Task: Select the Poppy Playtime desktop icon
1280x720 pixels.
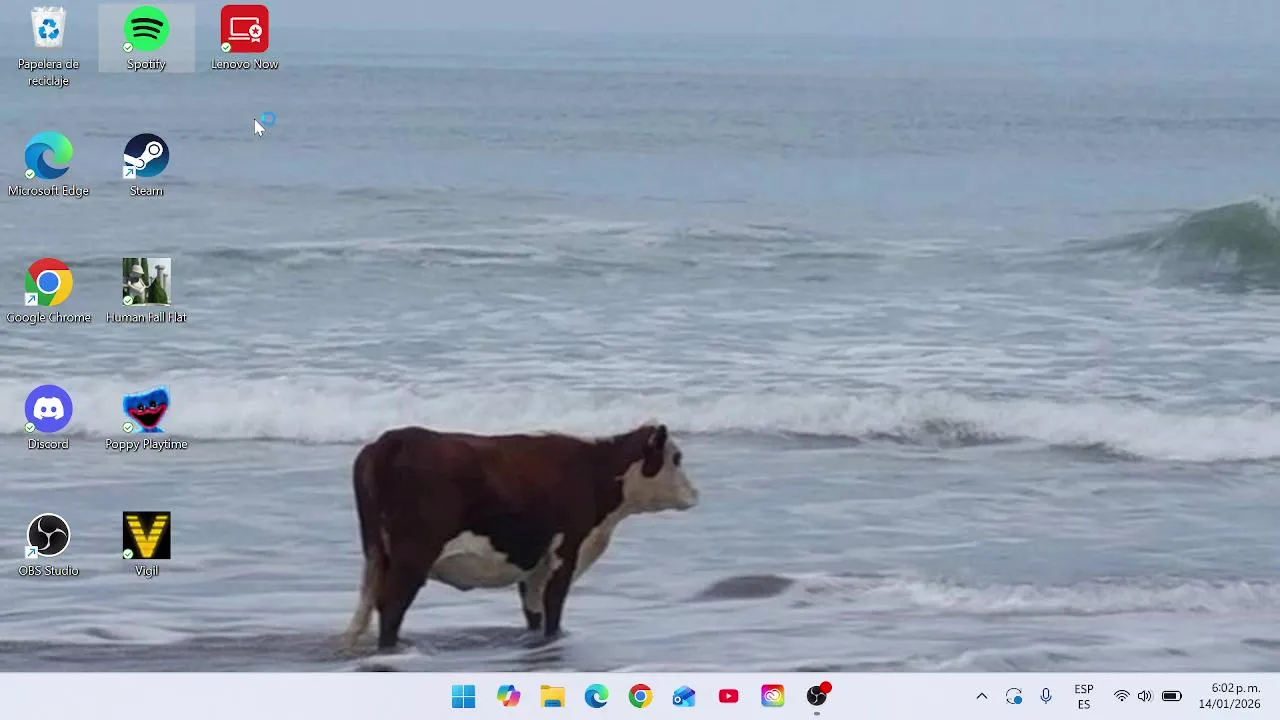Action: click(146, 418)
